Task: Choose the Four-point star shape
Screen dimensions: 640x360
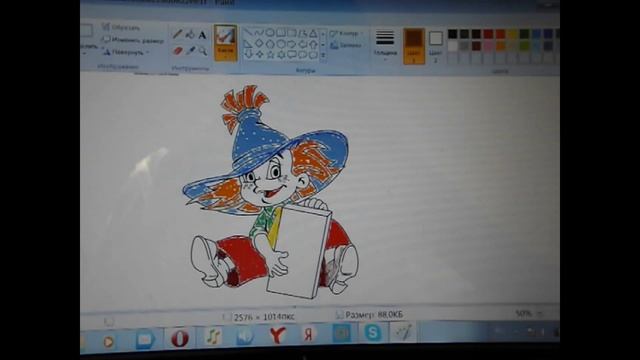Action: [259, 54]
